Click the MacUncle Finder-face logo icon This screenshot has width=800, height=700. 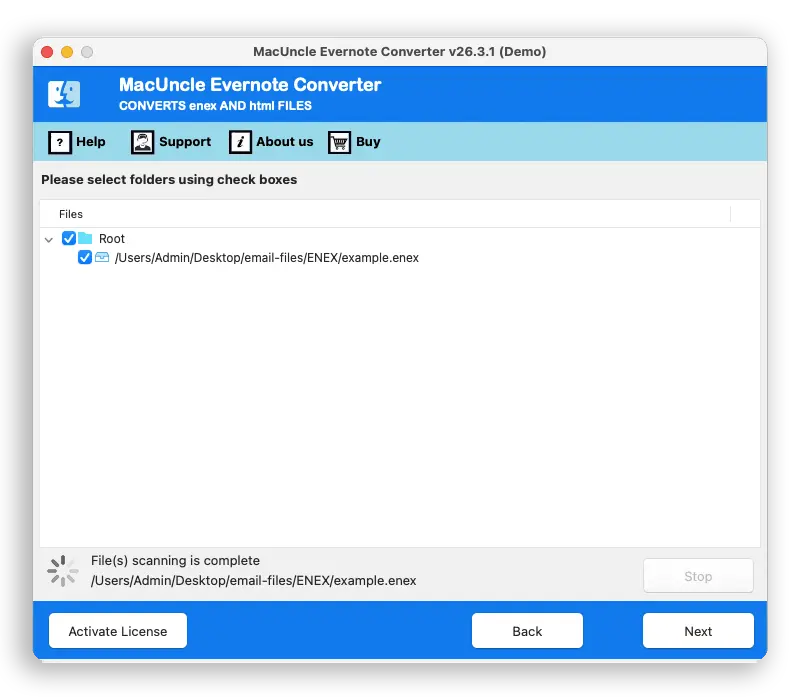point(64,94)
